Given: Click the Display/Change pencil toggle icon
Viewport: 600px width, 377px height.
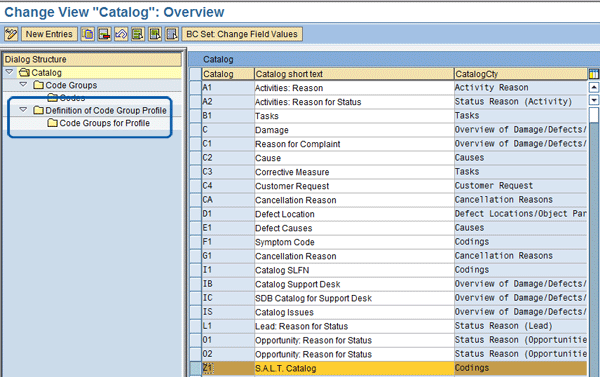Looking at the screenshot, I should (11, 34).
